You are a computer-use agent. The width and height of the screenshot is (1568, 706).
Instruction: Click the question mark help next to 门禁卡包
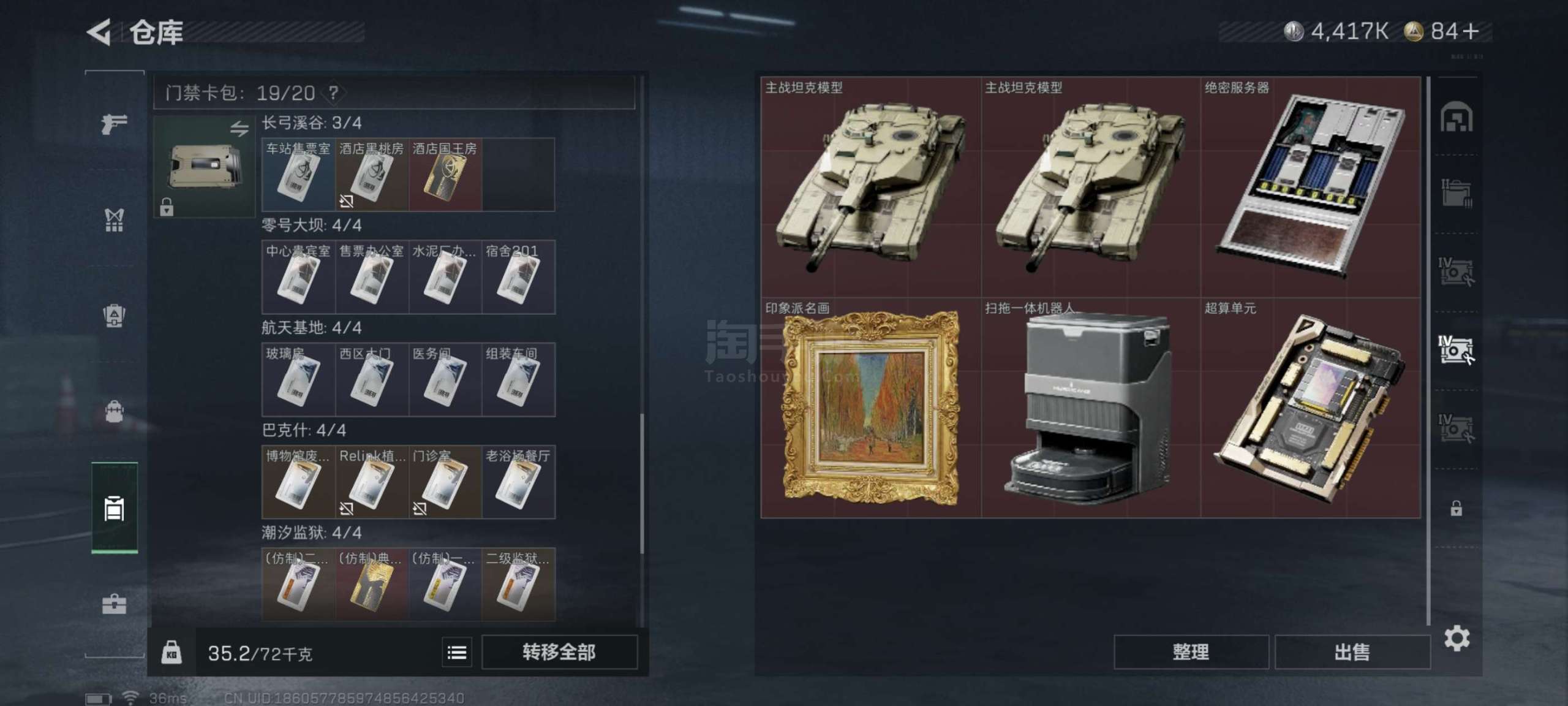(333, 93)
